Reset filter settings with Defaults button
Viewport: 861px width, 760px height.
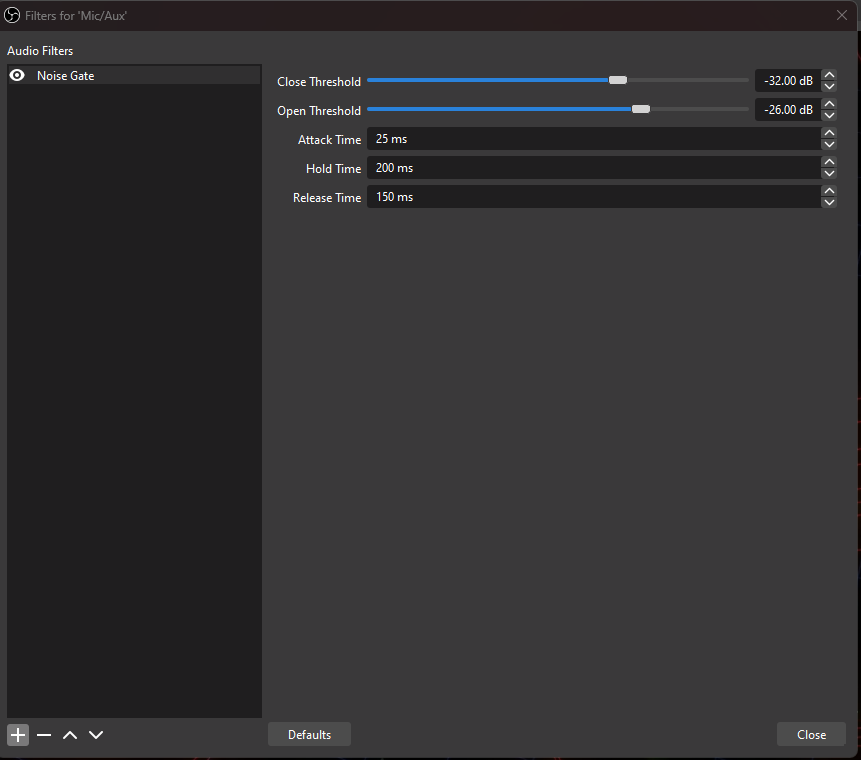[x=309, y=734]
